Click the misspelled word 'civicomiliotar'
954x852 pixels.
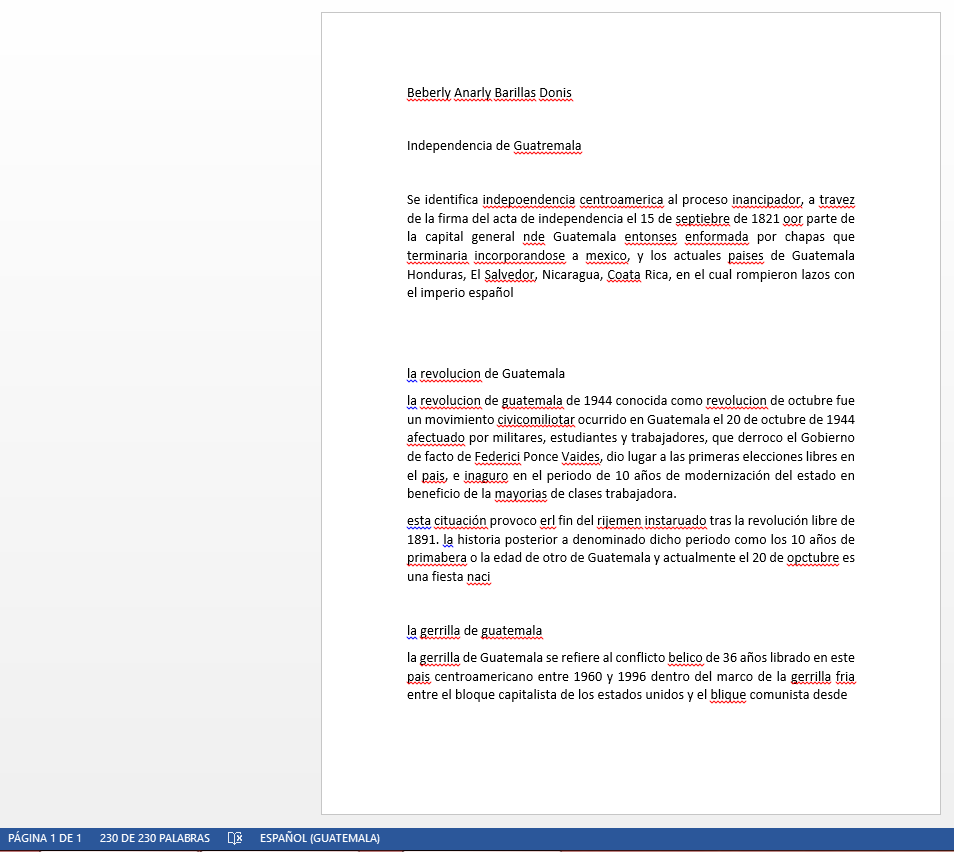tap(536, 419)
